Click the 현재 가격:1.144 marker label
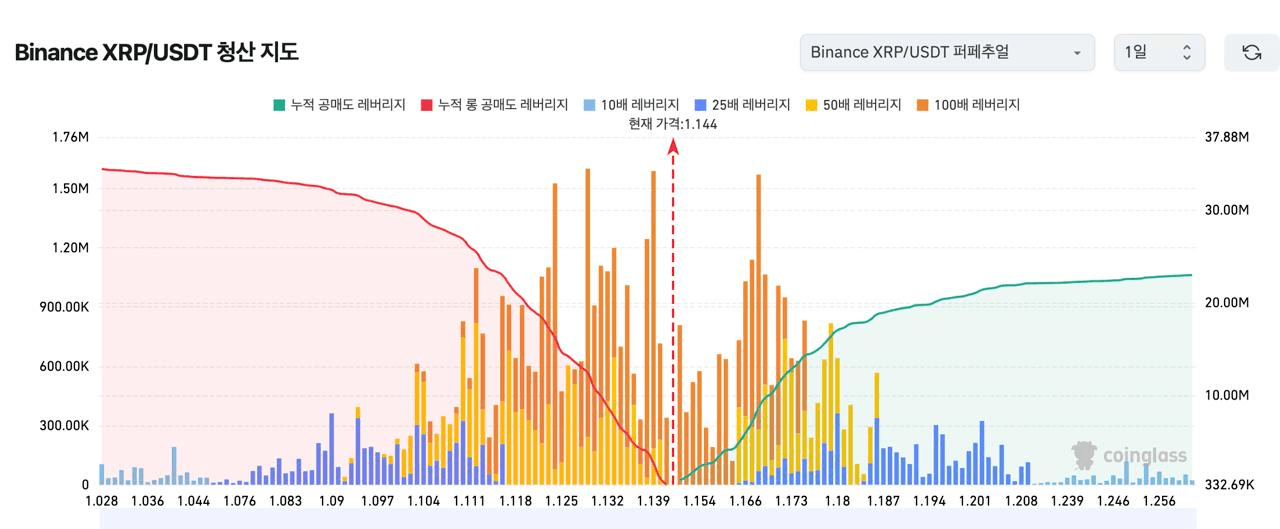 pos(673,124)
